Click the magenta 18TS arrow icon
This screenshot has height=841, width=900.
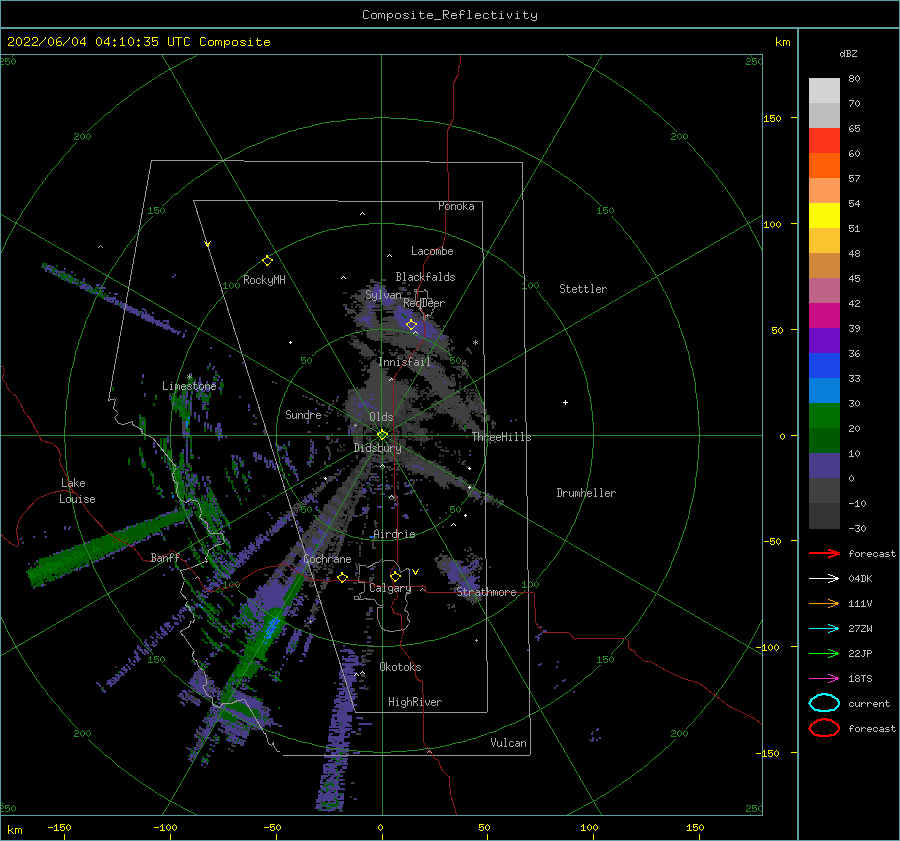[x=824, y=679]
